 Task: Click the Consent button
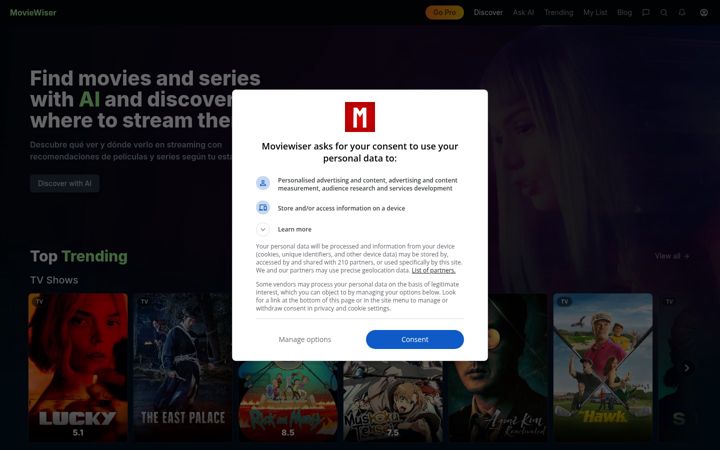[415, 339]
